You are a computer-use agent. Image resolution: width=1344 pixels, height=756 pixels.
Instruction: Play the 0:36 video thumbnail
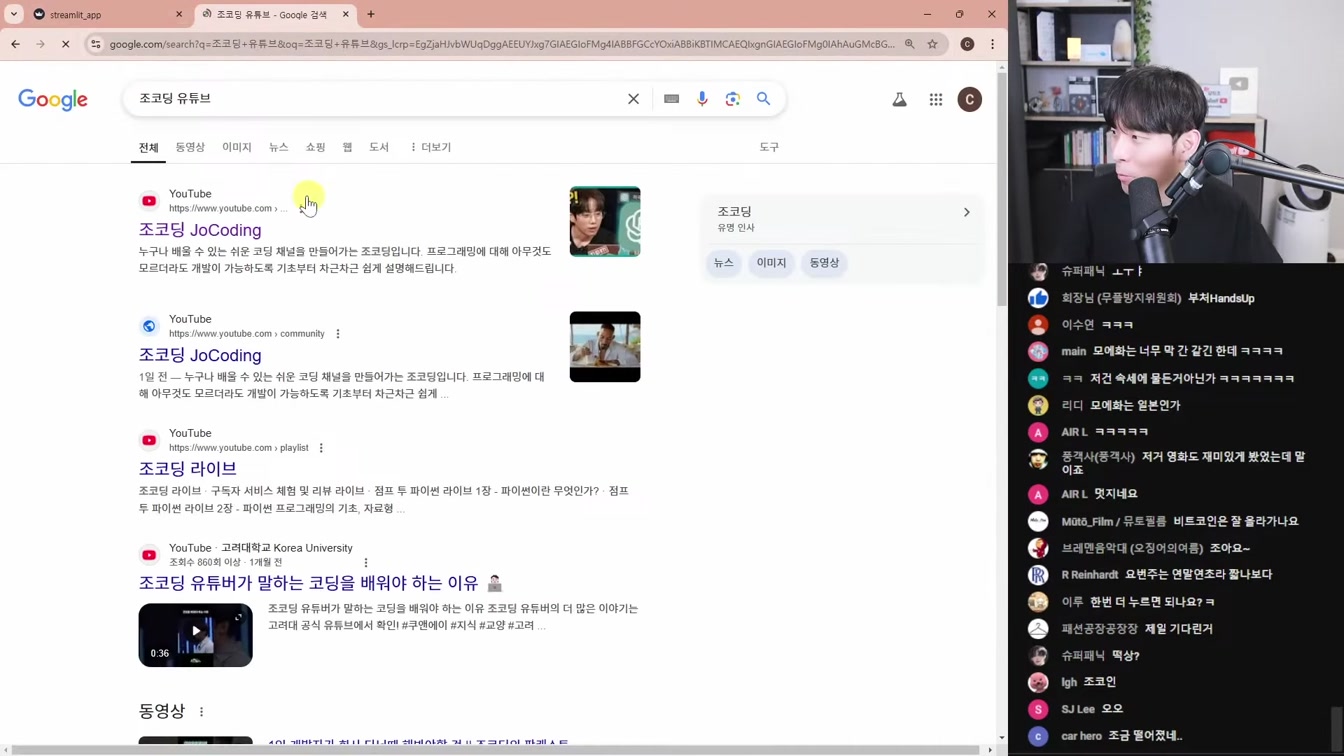[196, 635]
